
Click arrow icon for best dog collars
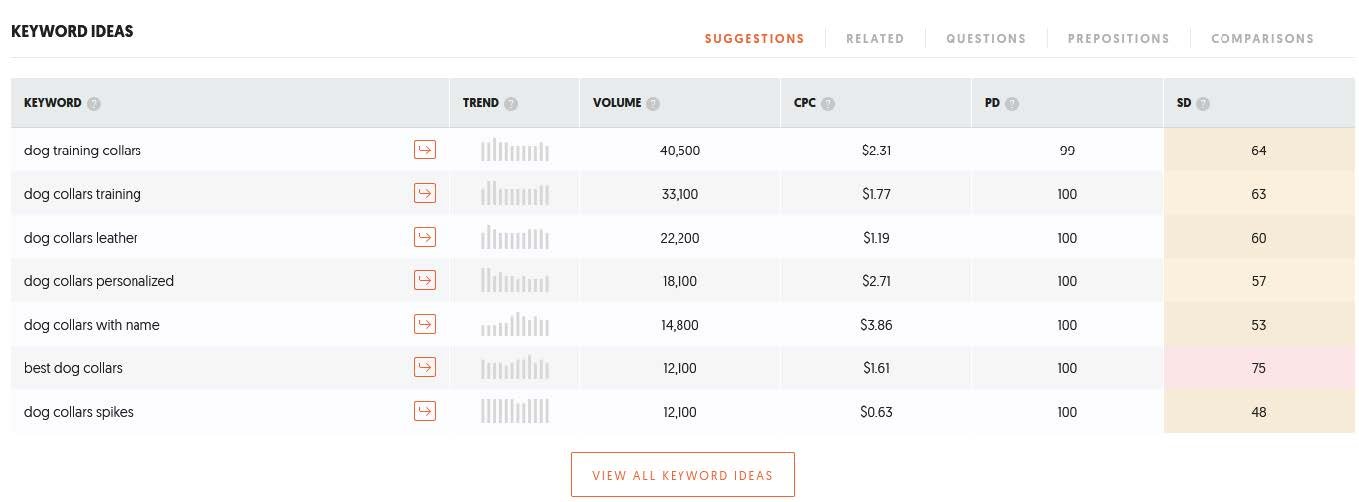point(425,367)
